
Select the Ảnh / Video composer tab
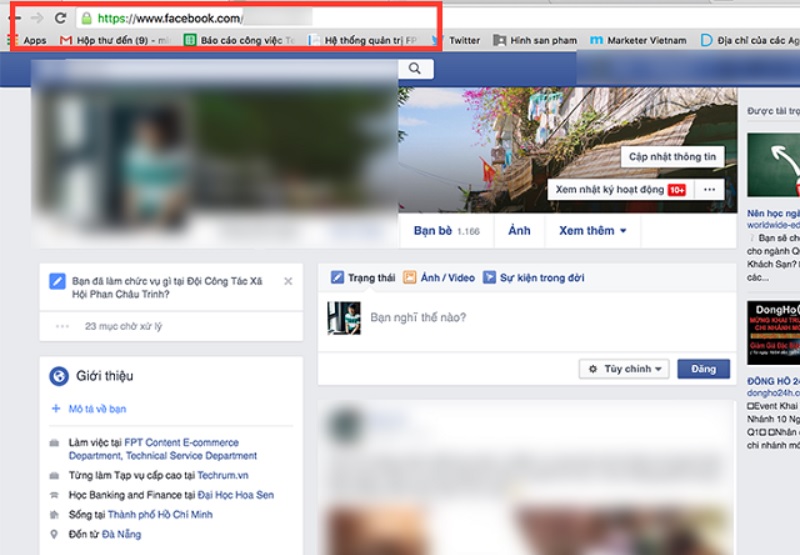coord(439,278)
